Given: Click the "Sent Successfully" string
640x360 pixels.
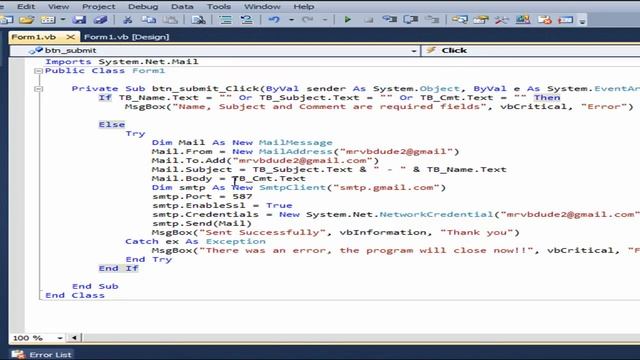Looking at the screenshot, I should 263,232.
